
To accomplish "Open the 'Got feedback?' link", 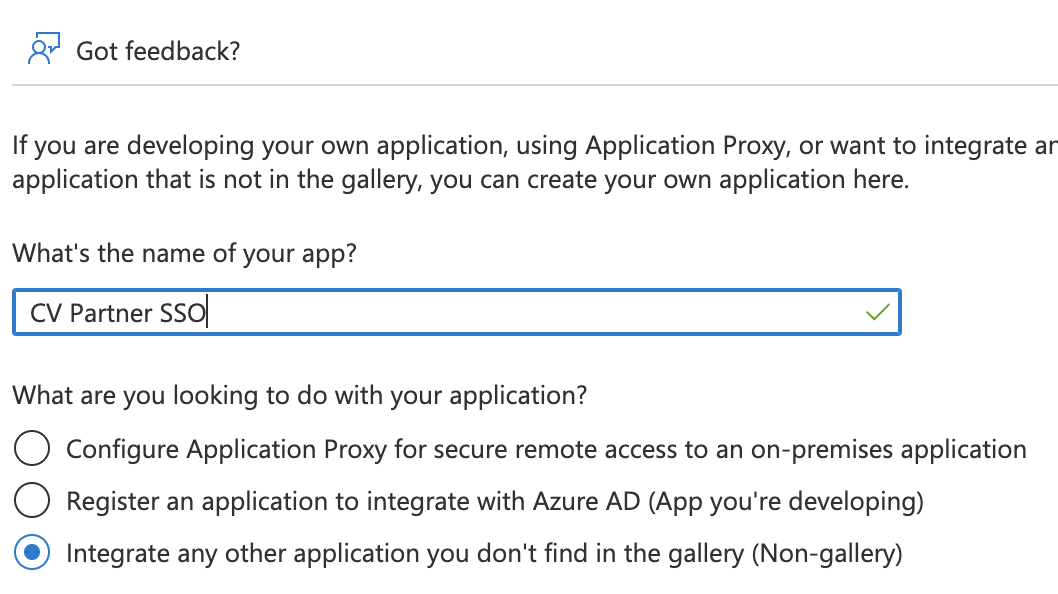I will pyautogui.click(x=158, y=50).
